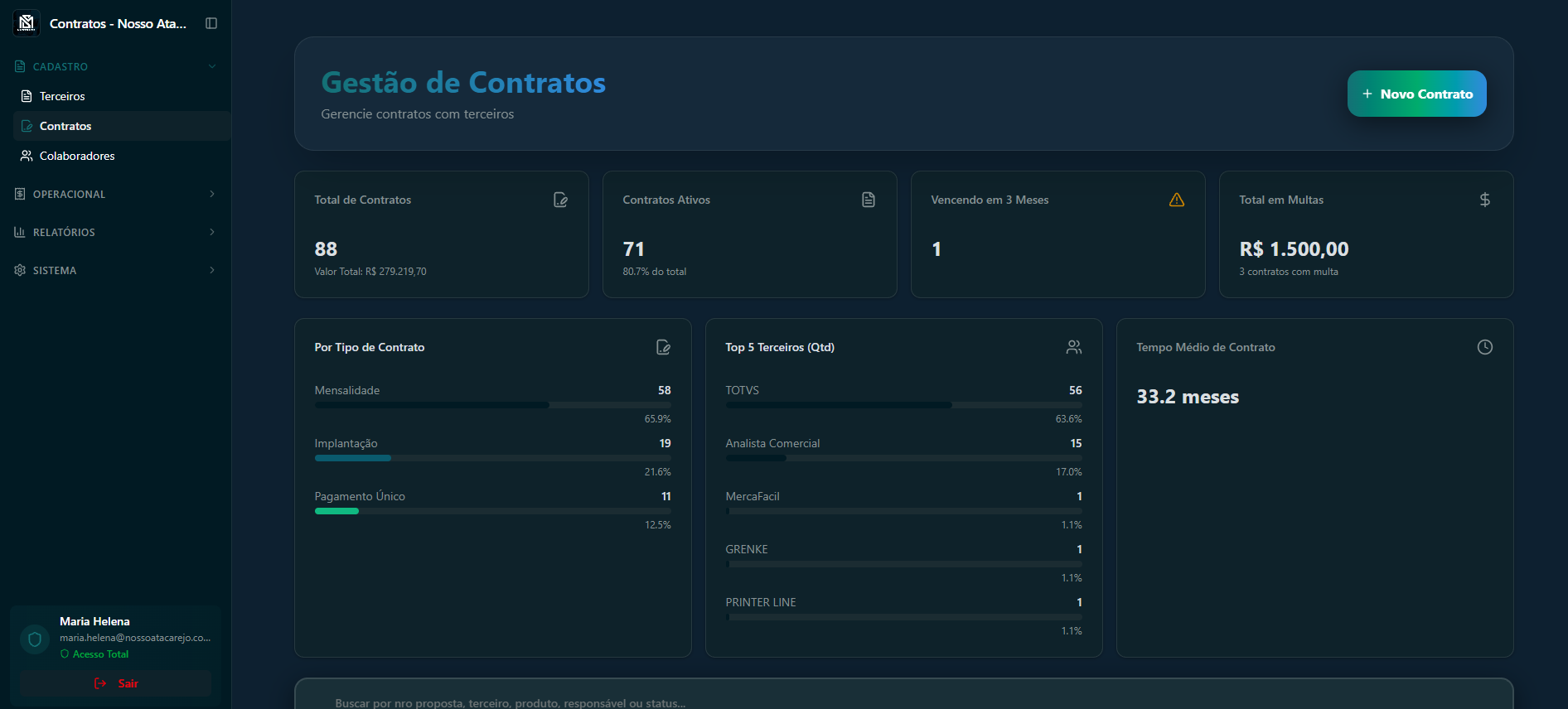
Task: Click the maria.helena email address
Action: tap(135, 638)
